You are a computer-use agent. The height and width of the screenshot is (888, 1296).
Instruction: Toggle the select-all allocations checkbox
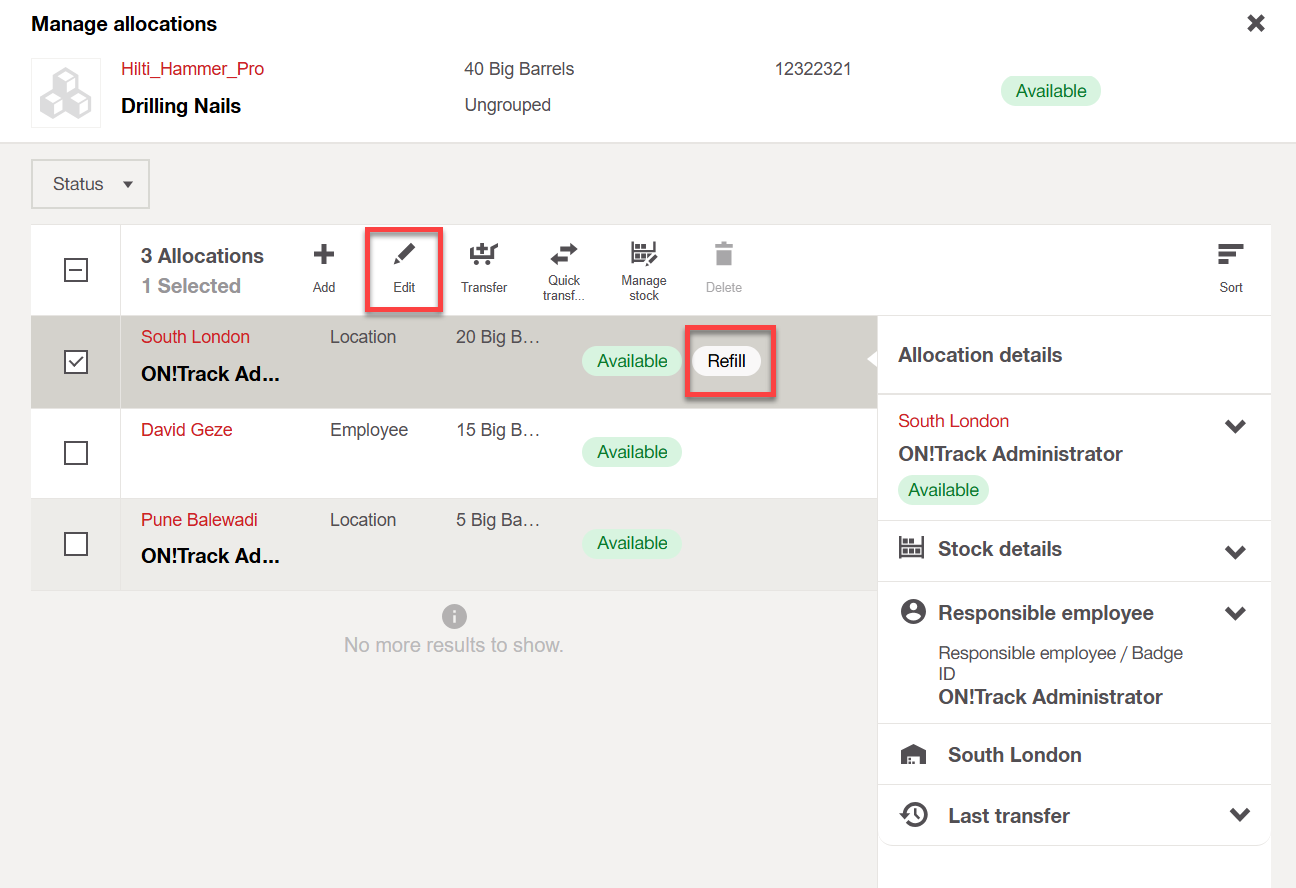pyautogui.click(x=76, y=270)
